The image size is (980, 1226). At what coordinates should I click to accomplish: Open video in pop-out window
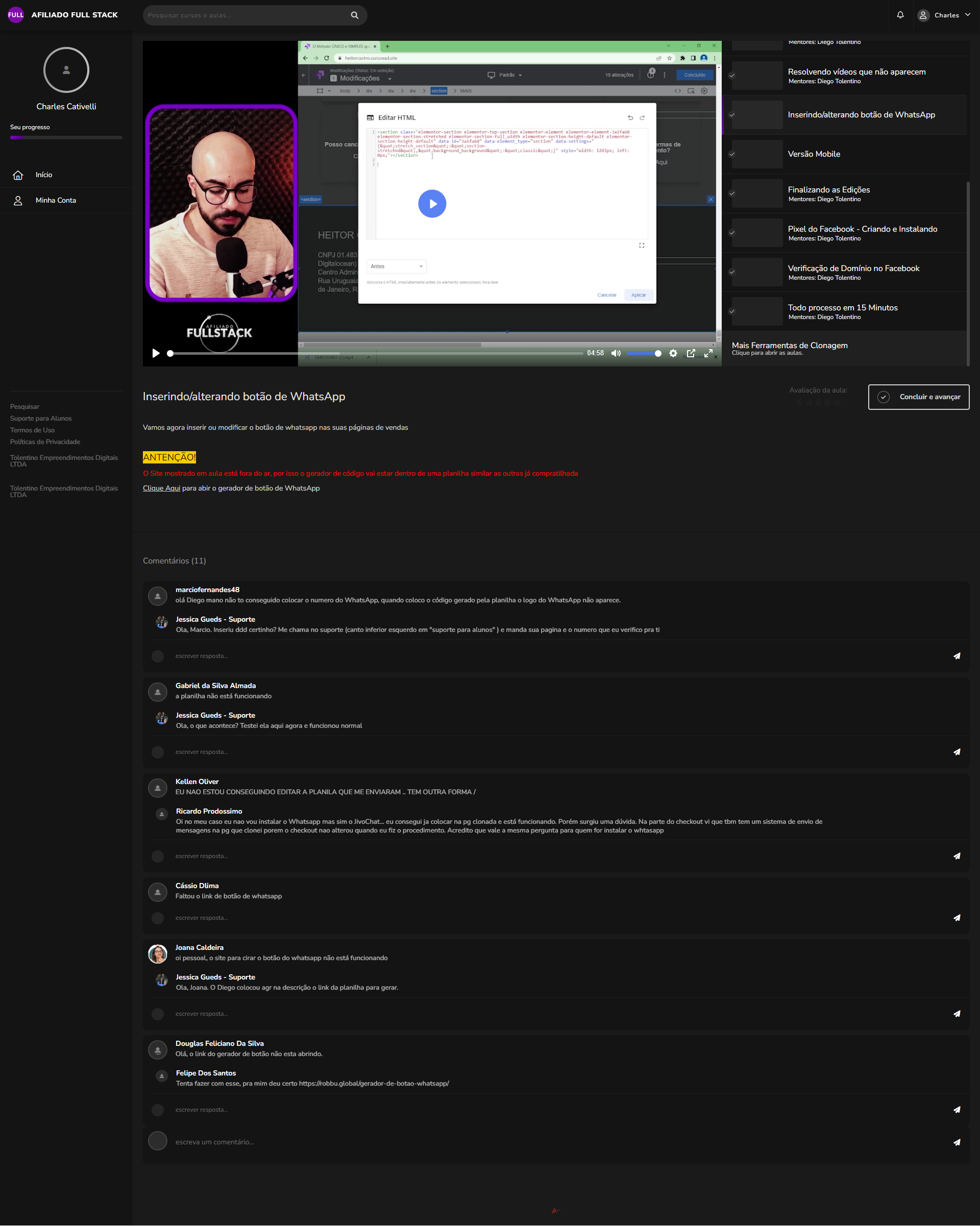click(x=691, y=353)
